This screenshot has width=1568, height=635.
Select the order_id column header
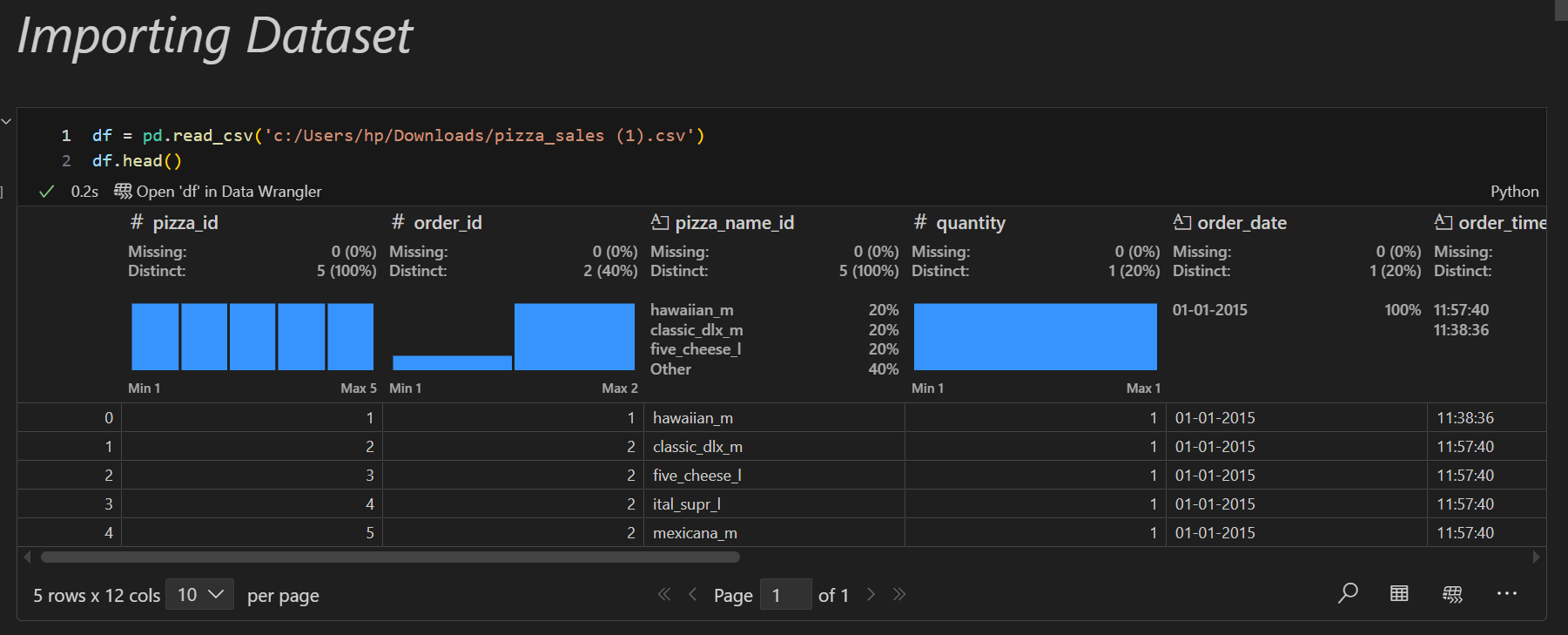[x=448, y=223]
